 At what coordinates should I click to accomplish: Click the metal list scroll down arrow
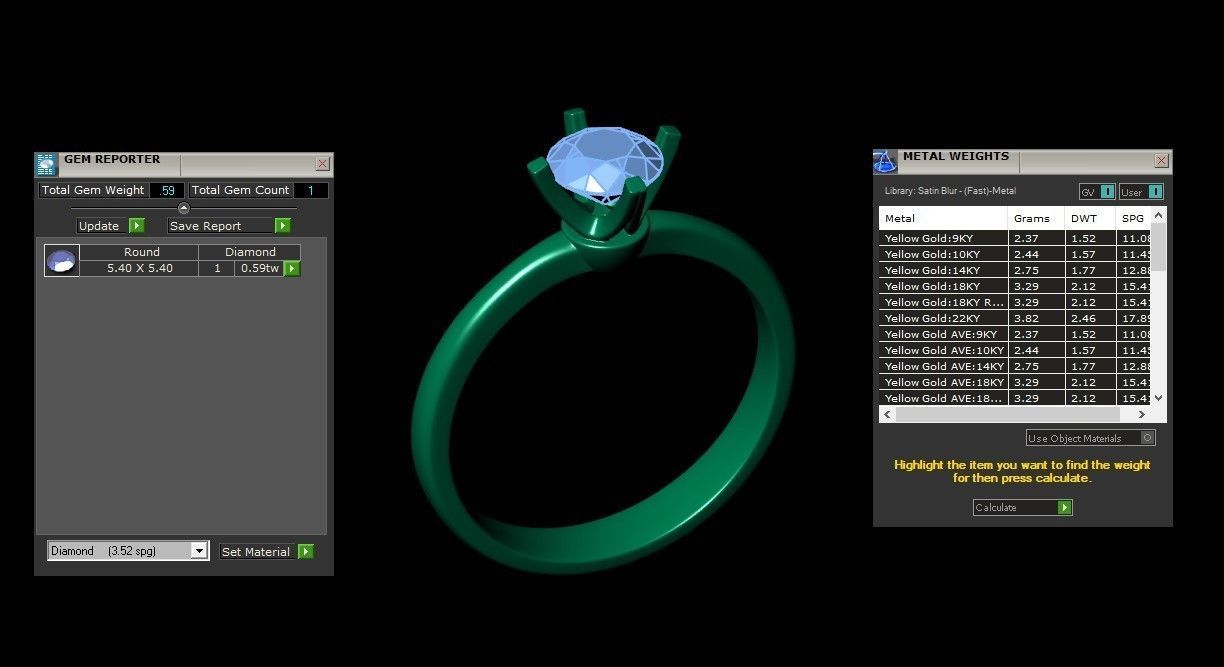coord(1159,397)
